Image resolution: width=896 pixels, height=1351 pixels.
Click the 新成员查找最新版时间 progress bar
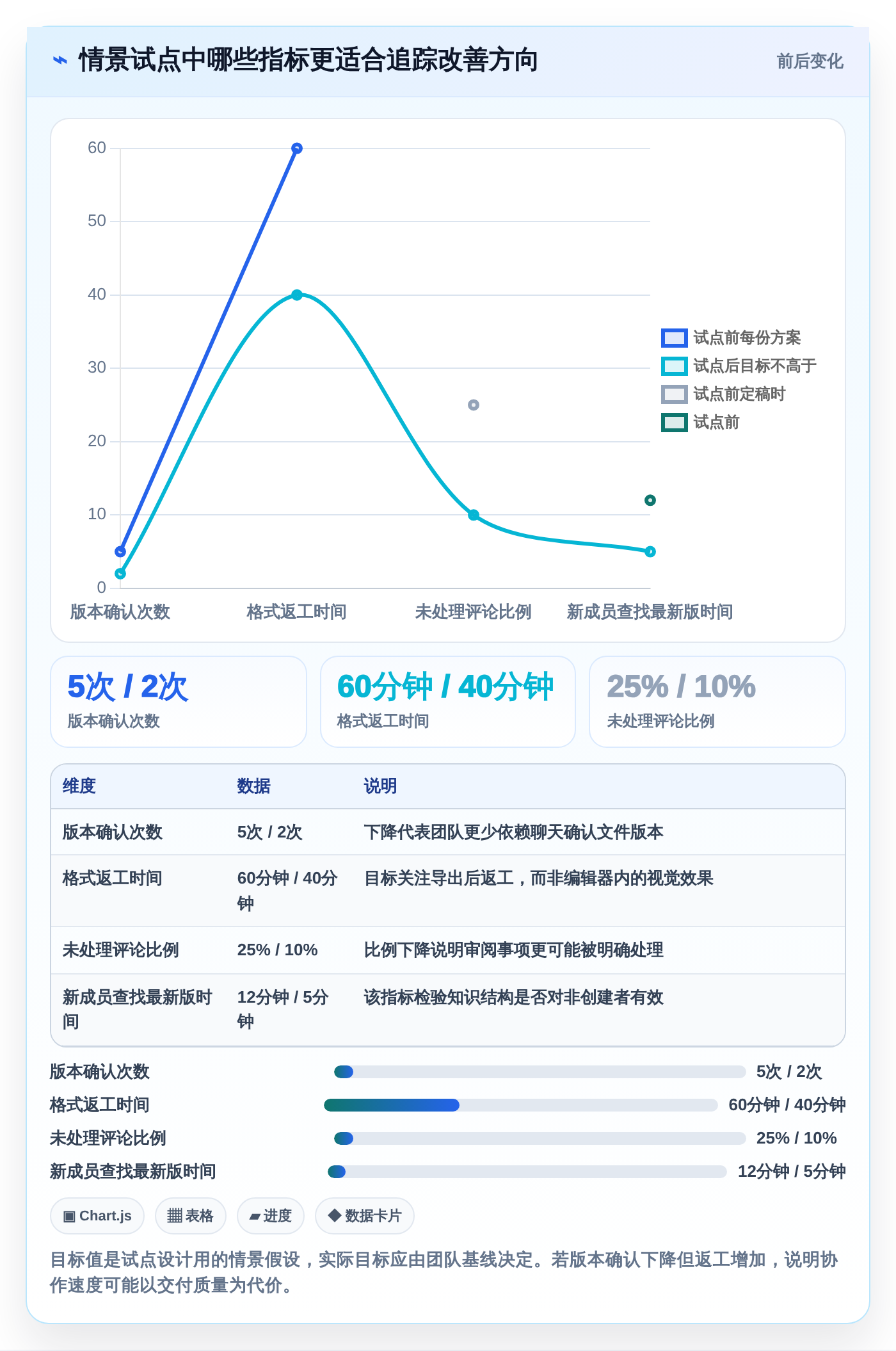(527, 1172)
